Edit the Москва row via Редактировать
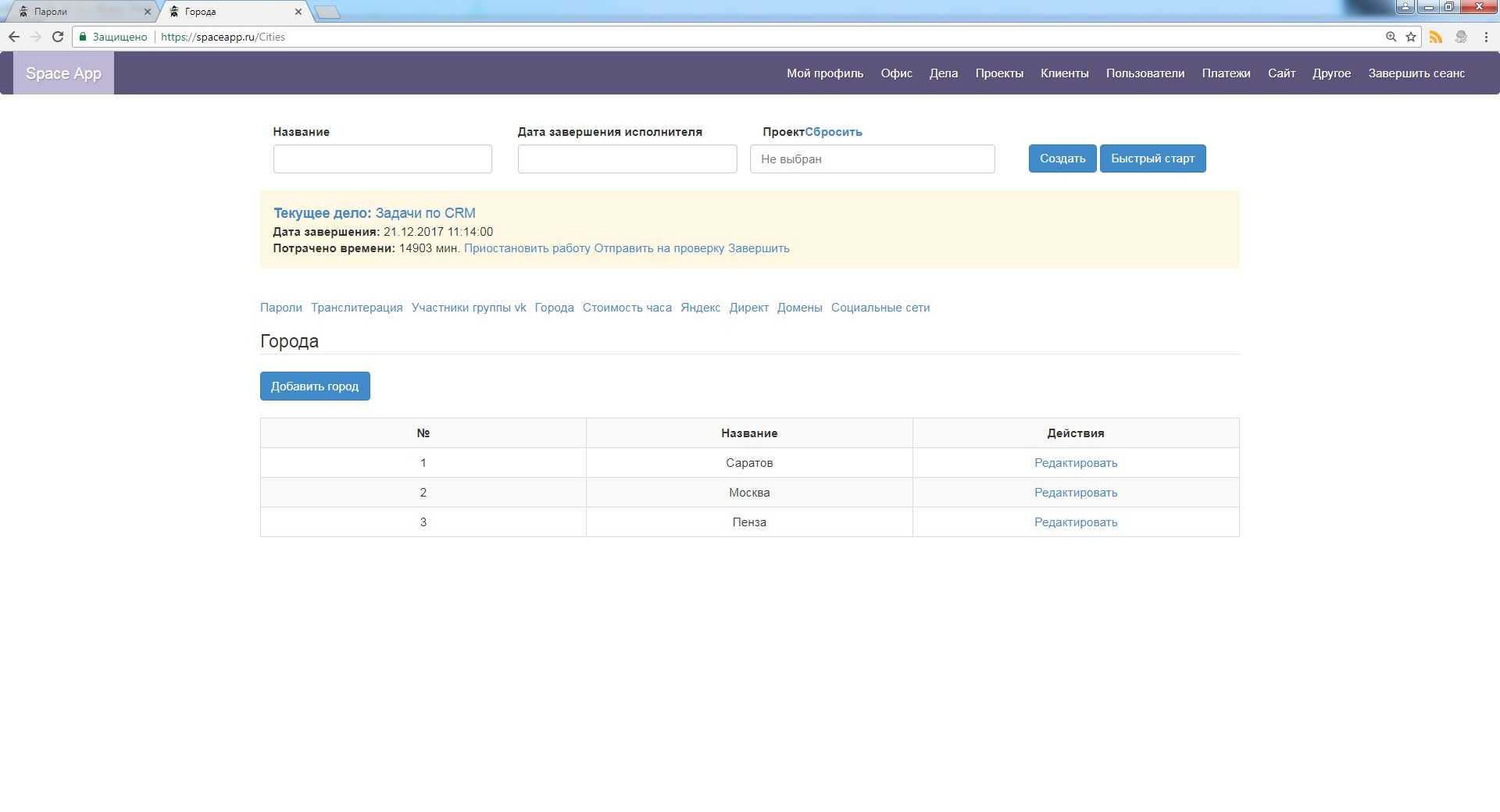 1075,493
